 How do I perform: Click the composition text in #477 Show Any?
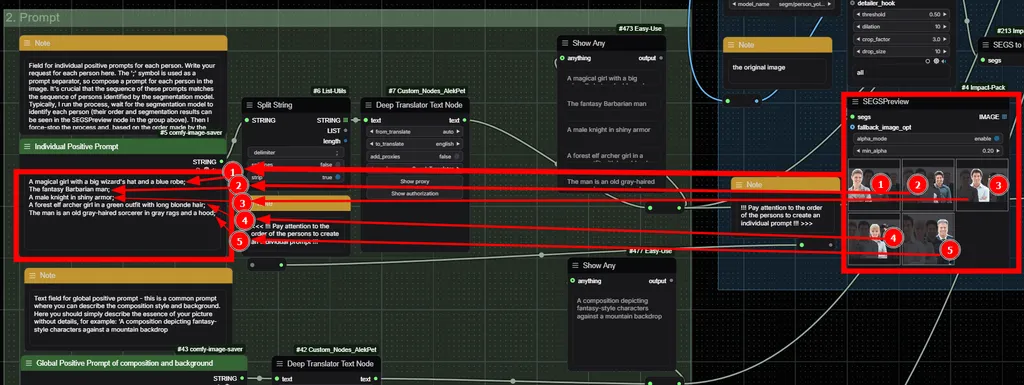pyautogui.click(x=620, y=308)
